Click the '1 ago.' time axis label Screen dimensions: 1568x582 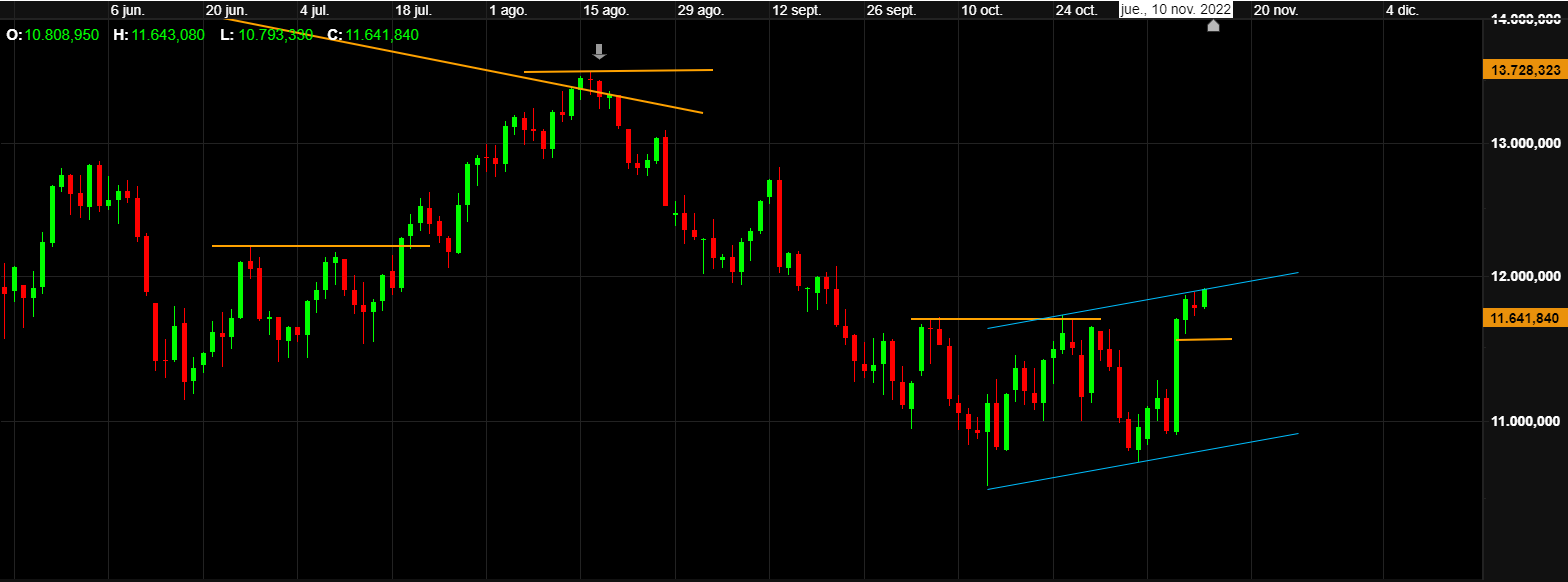pos(508,10)
